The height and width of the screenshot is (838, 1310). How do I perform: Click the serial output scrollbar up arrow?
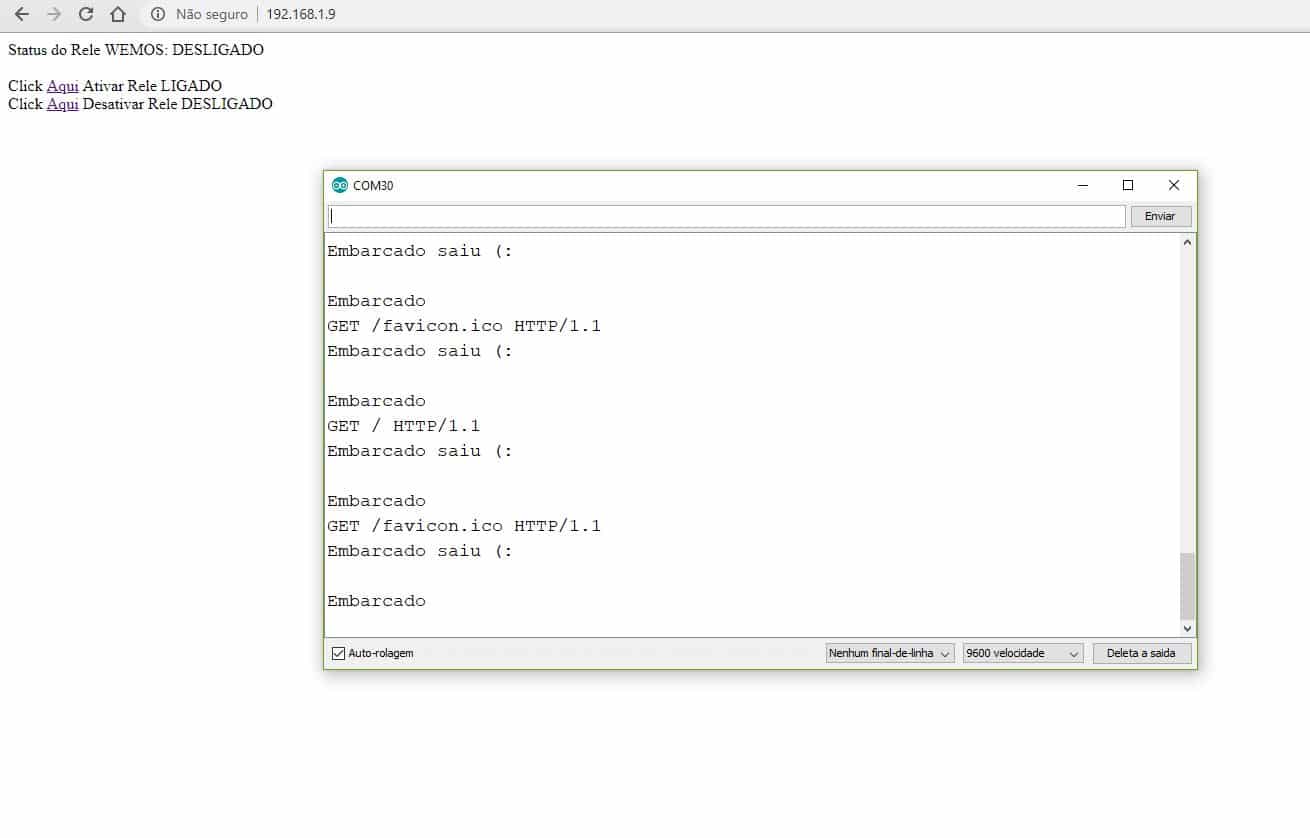[x=1187, y=242]
